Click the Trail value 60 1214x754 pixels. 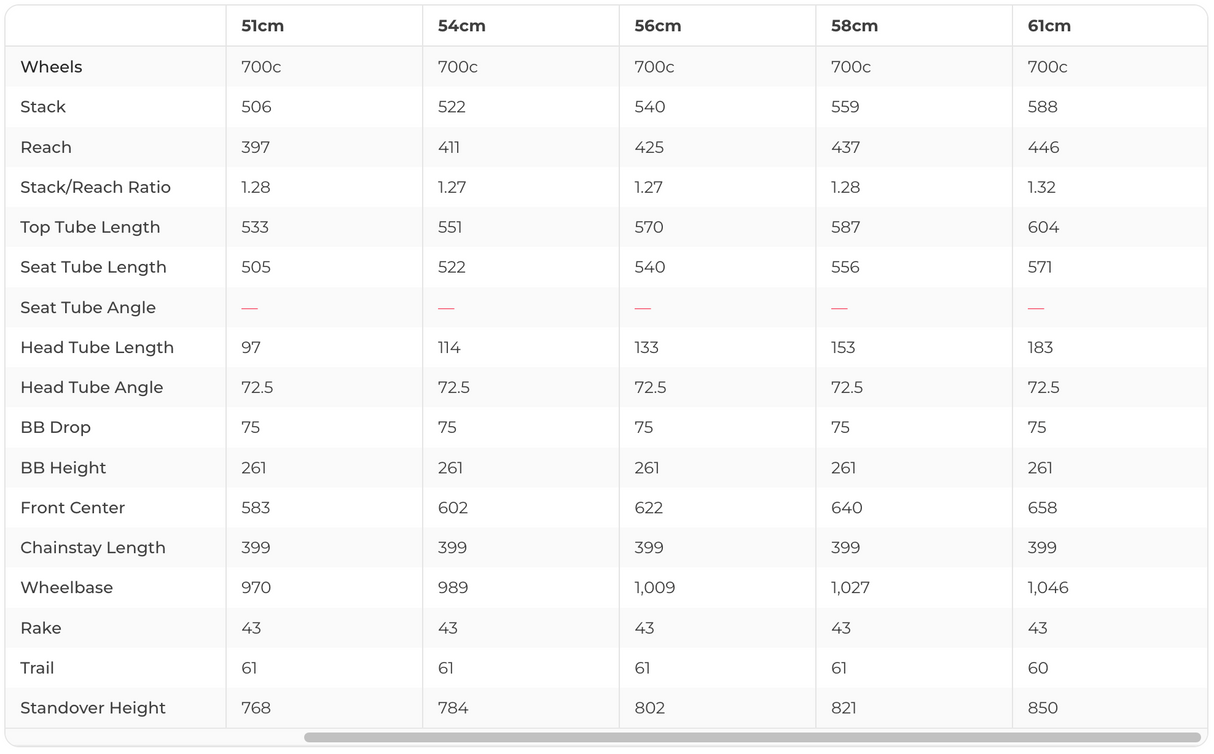tap(1038, 667)
